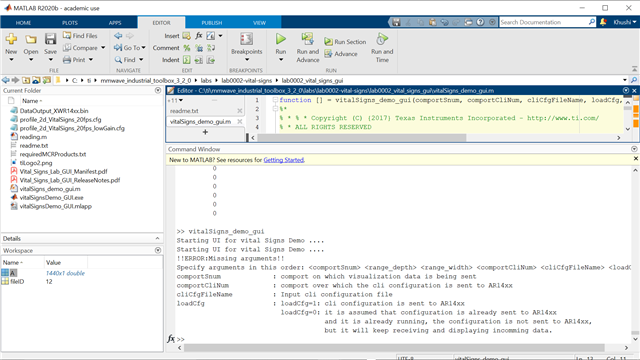Screen dimensions: 640x360
Task: Click the help question mark icon in quick access toolbar
Action: tap(480, 22)
